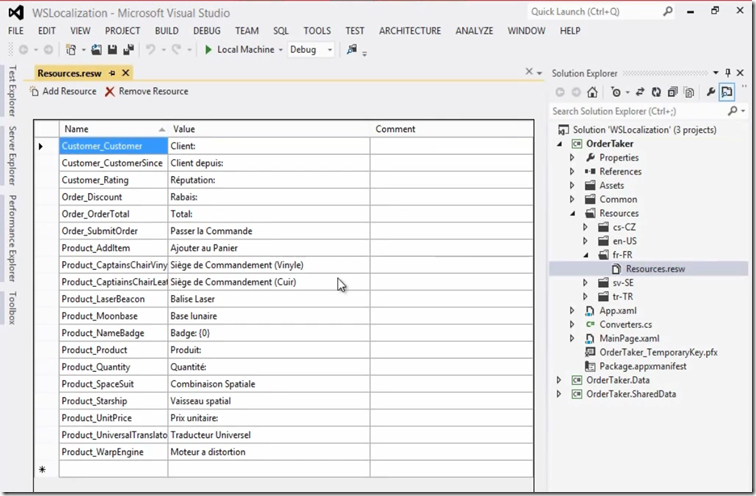Image resolution: width=756 pixels, height=496 pixels.
Task: Click Show All Files icon
Action: point(689,92)
